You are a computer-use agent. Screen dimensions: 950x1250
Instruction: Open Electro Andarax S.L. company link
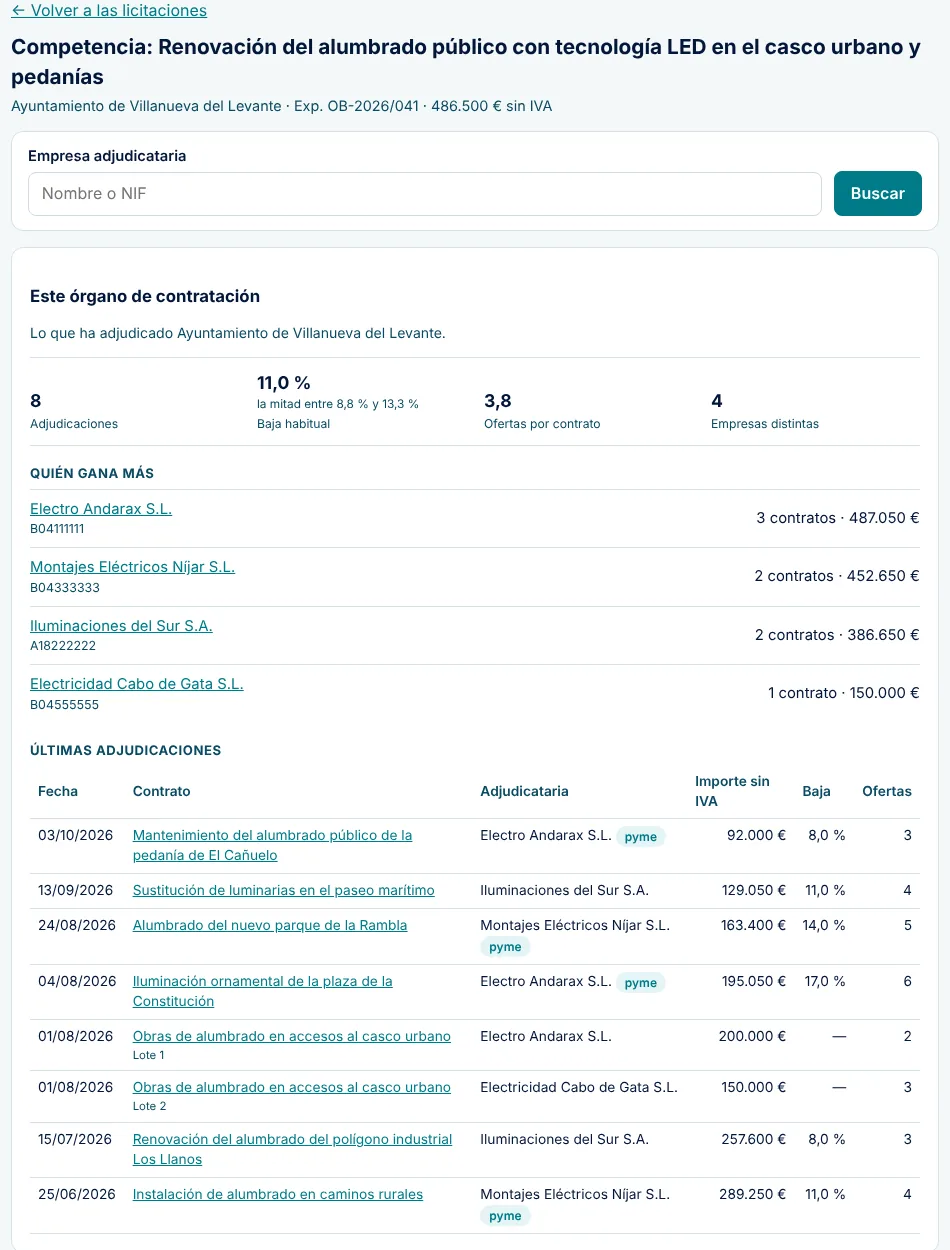tap(101, 509)
